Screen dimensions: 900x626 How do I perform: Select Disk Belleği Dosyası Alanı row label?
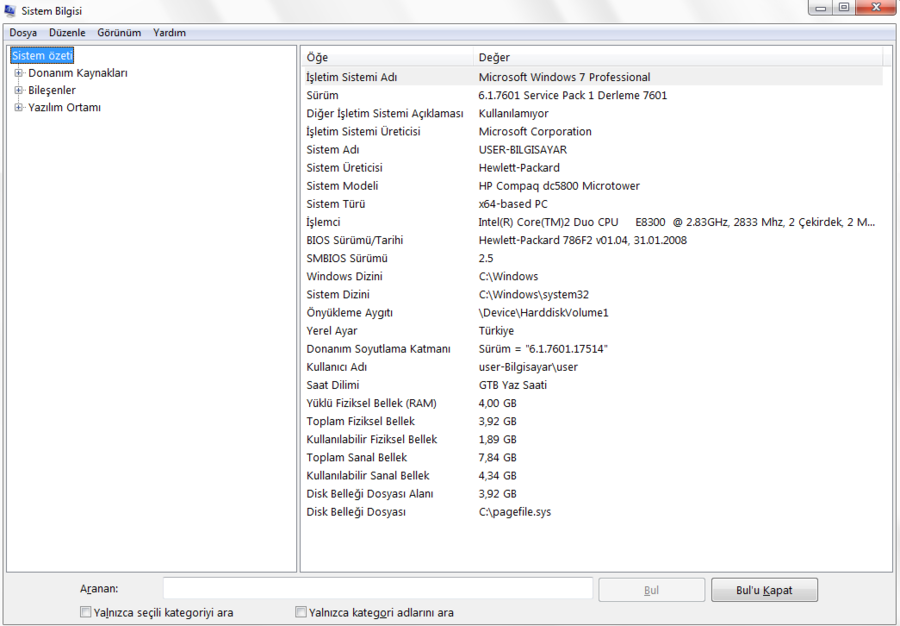[x=370, y=494]
